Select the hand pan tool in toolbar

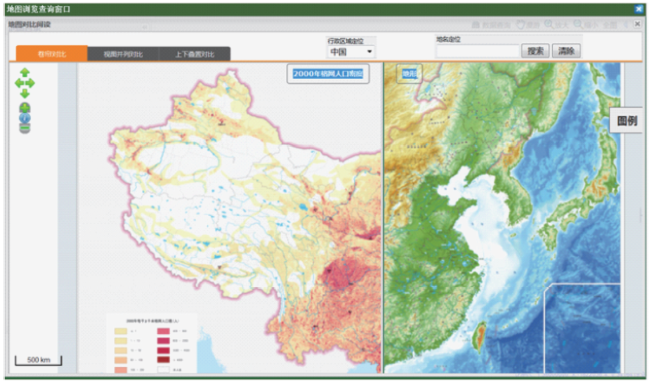click(527, 25)
